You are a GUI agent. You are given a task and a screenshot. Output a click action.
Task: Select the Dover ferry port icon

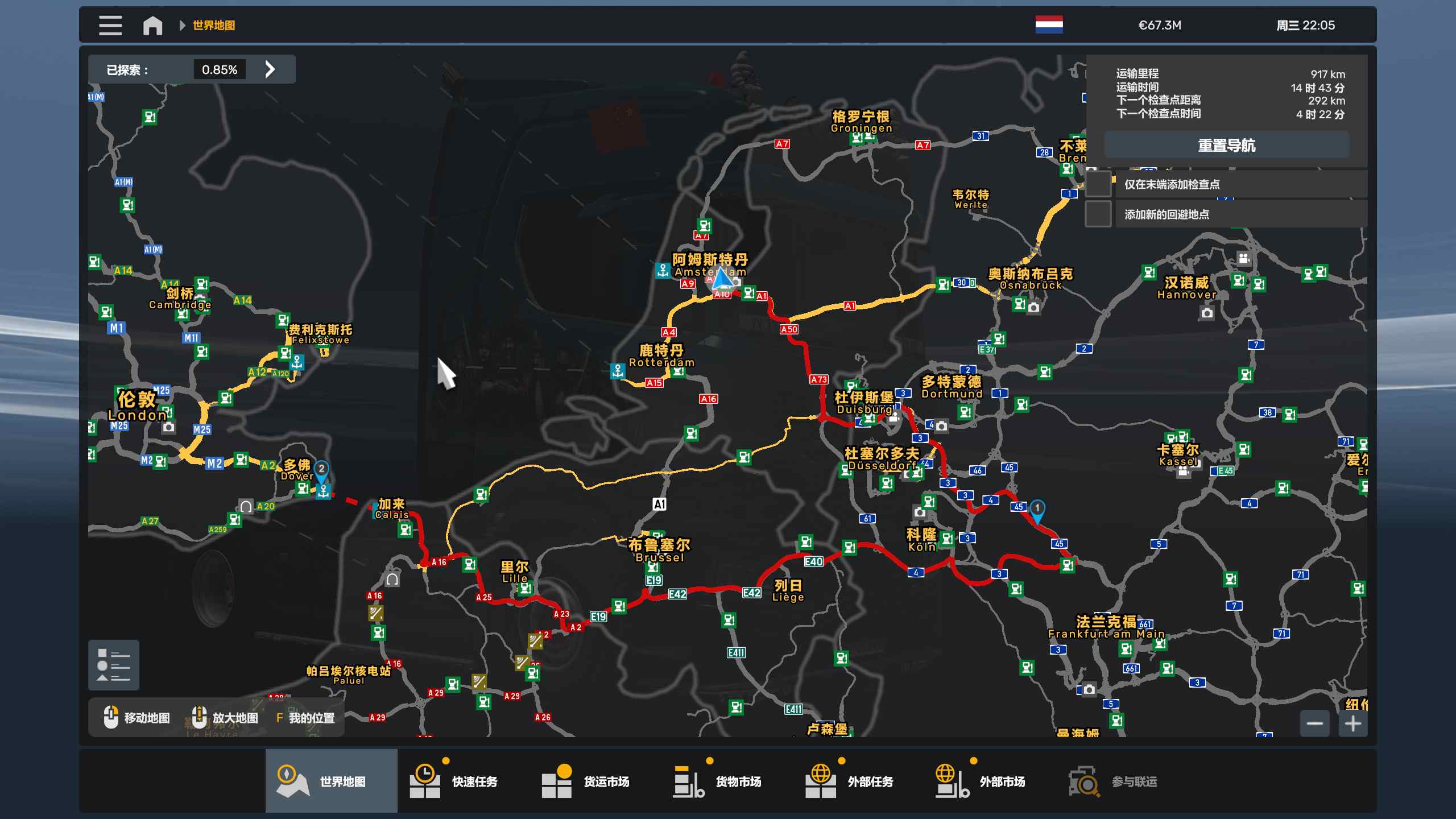[324, 491]
